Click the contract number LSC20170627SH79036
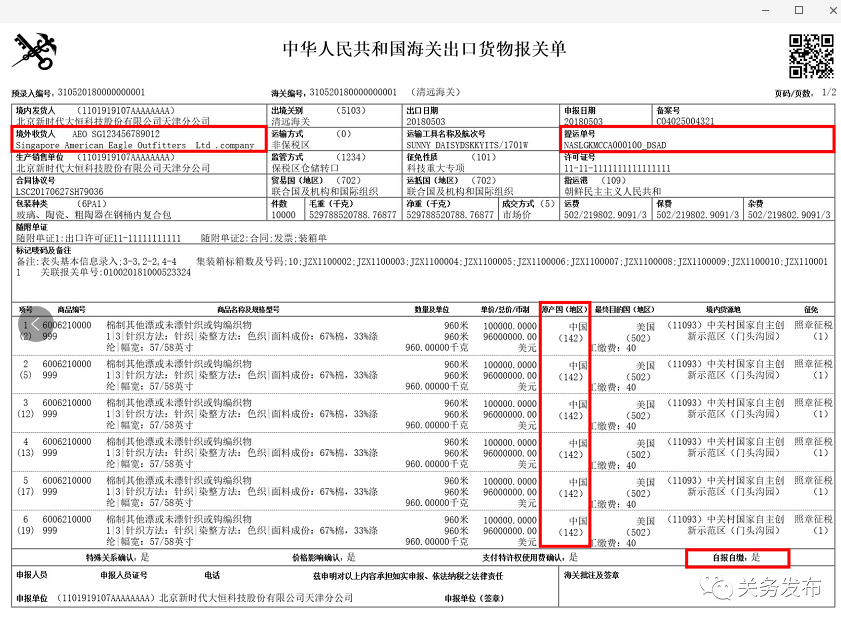This screenshot has width=841, height=620. pyautogui.click(x=59, y=192)
